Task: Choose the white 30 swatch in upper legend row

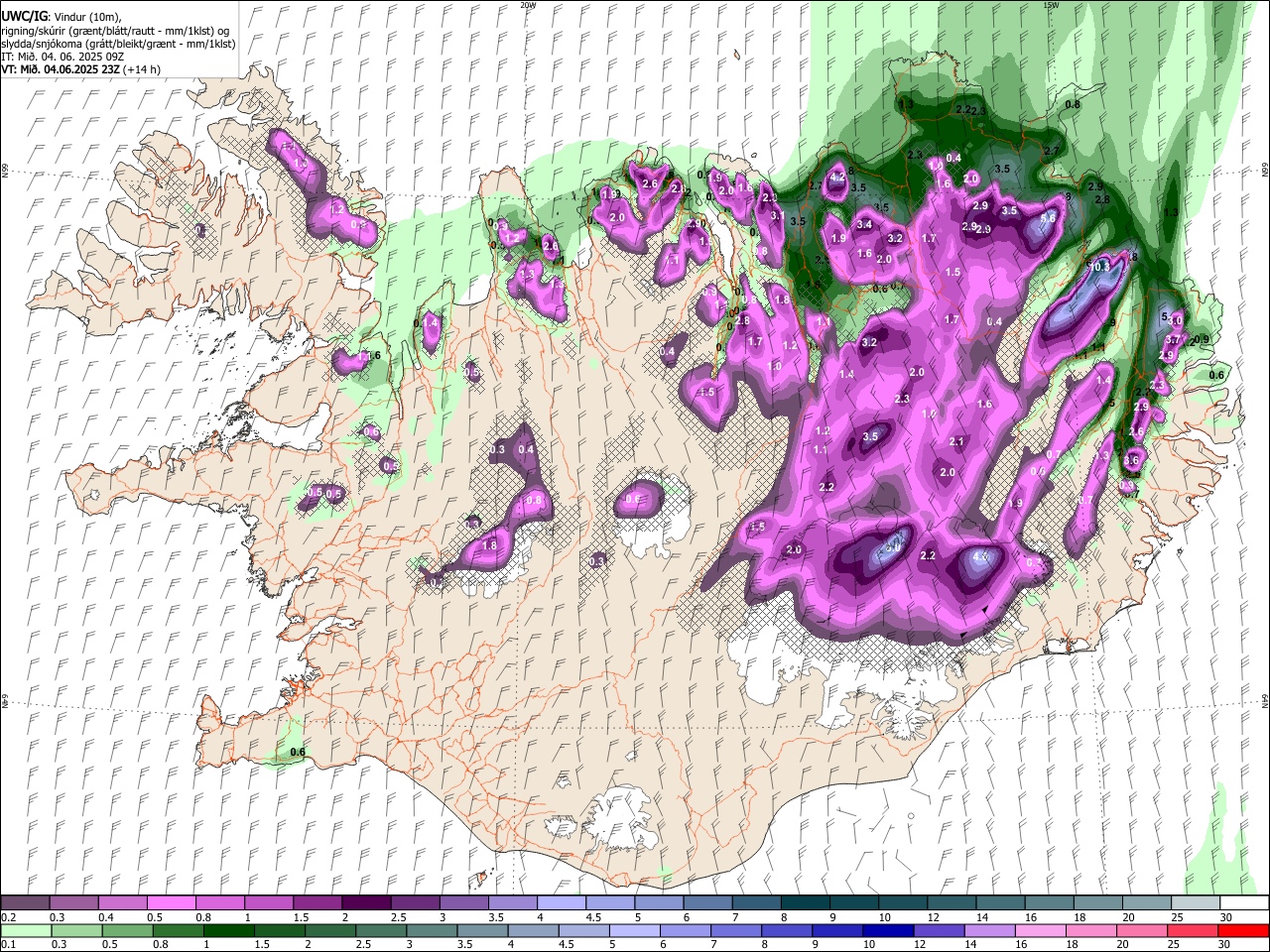Action: coord(1245,903)
